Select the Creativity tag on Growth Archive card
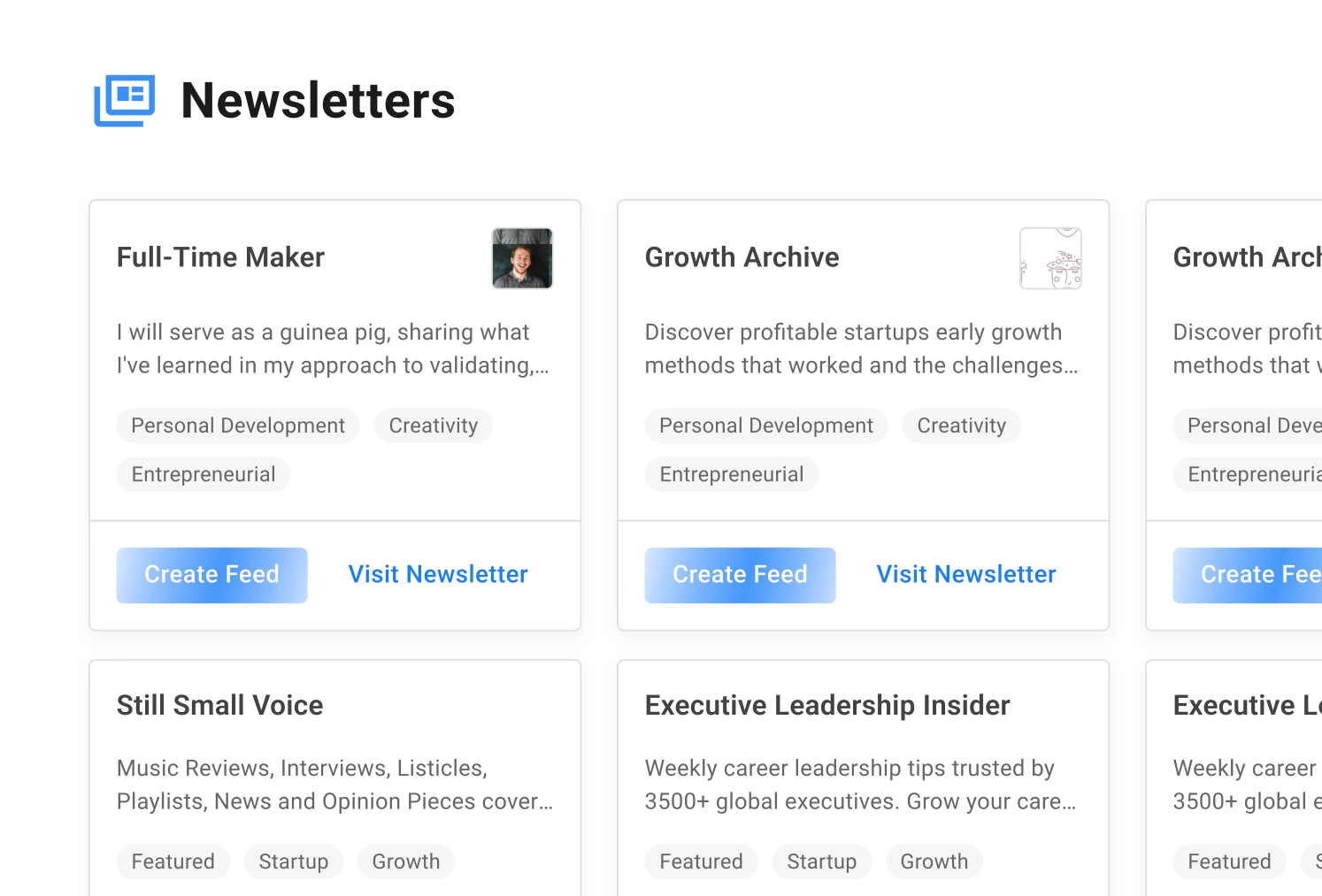Viewport: 1322px width, 896px height. click(961, 425)
